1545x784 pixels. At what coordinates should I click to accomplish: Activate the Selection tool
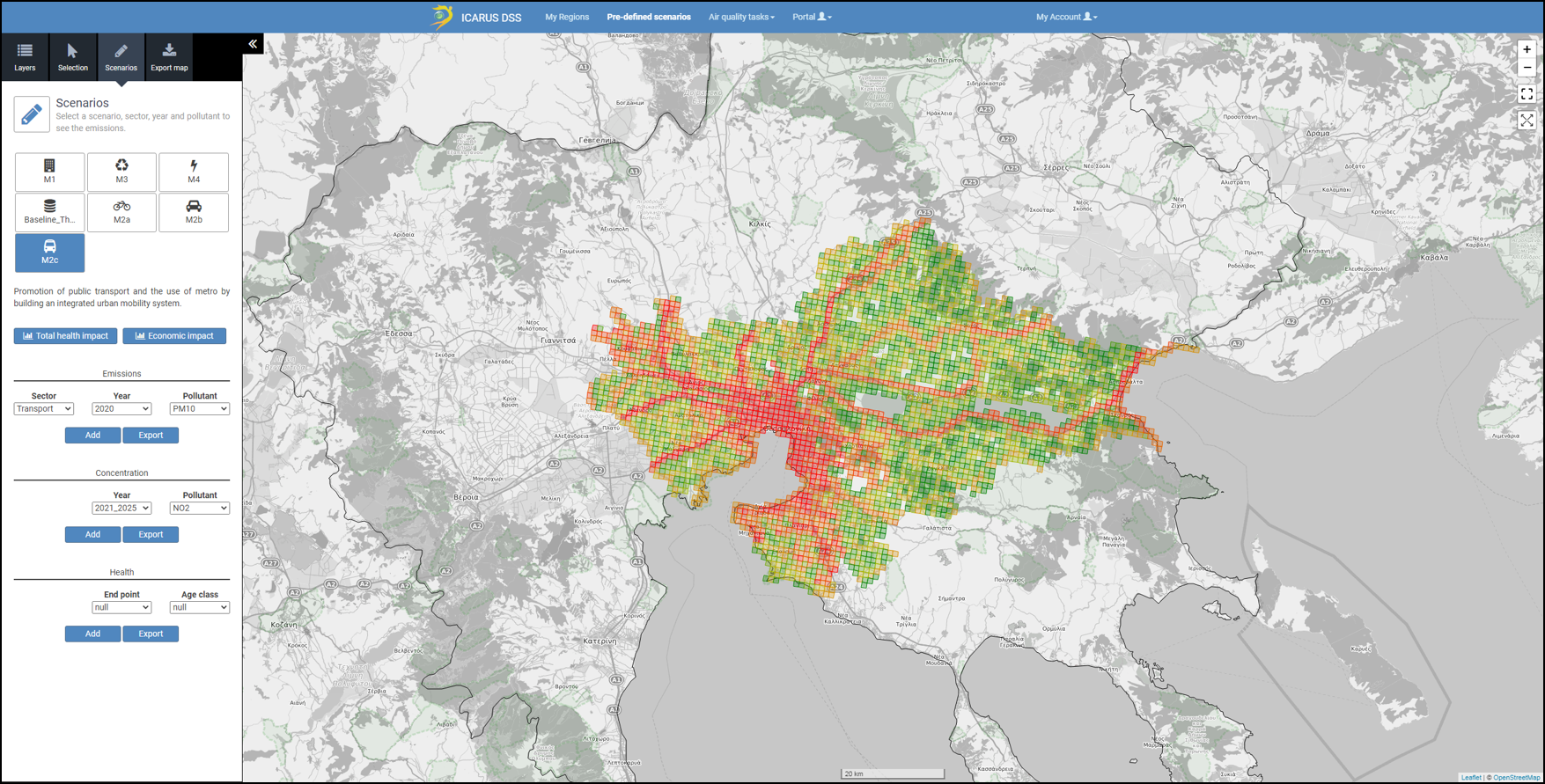click(72, 57)
